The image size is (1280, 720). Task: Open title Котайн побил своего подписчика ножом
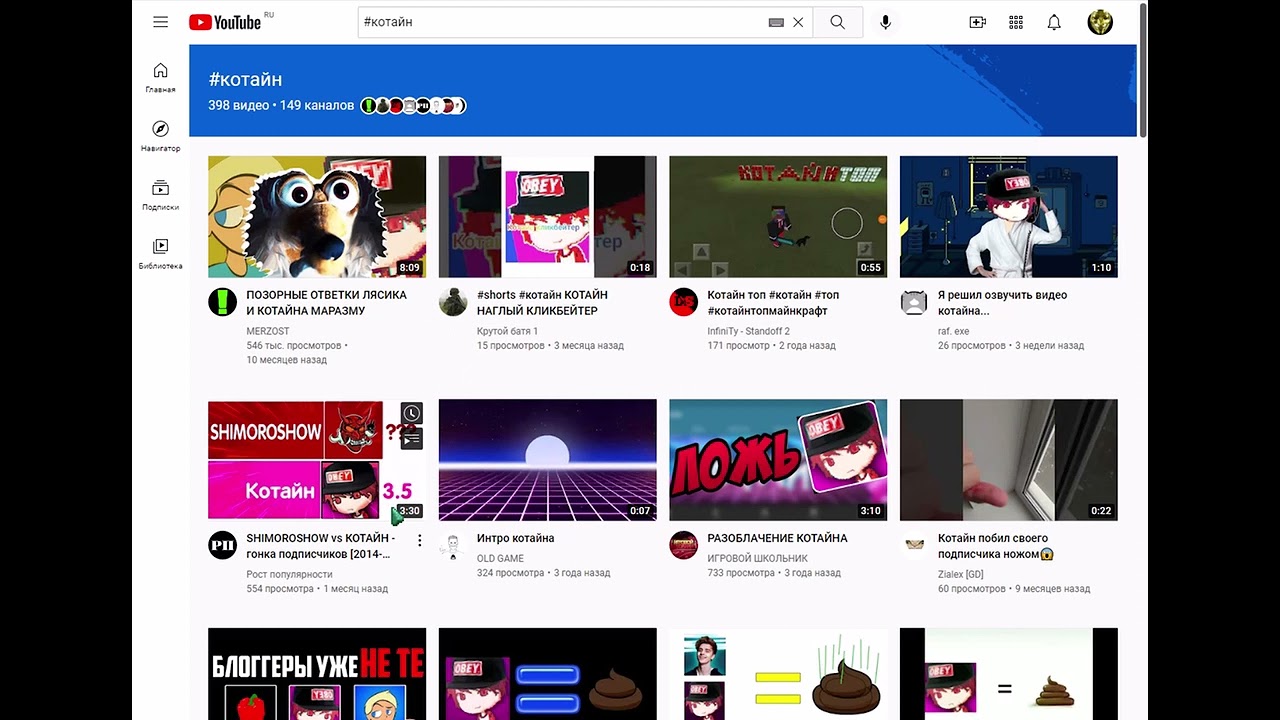coord(996,546)
